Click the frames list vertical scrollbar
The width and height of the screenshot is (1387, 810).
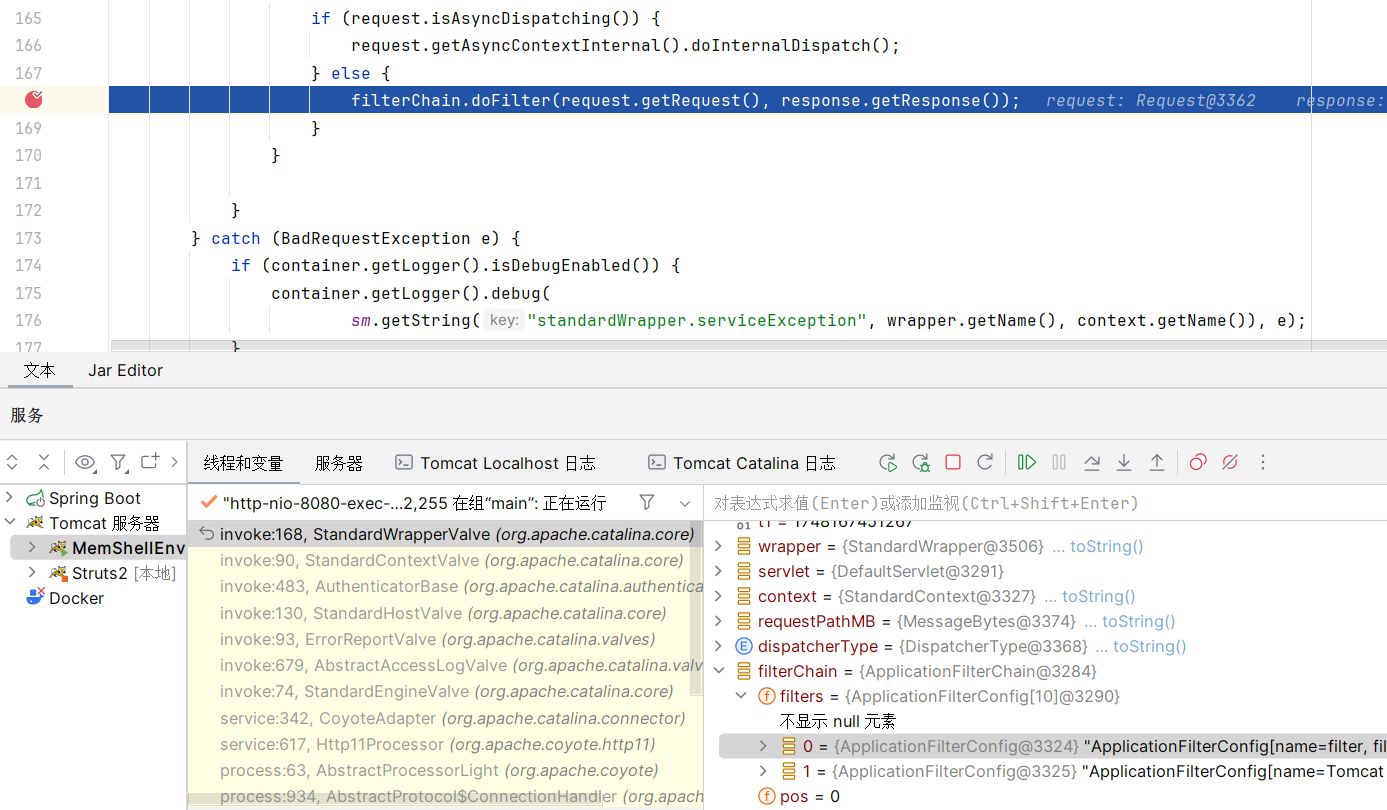pyautogui.click(x=697, y=610)
